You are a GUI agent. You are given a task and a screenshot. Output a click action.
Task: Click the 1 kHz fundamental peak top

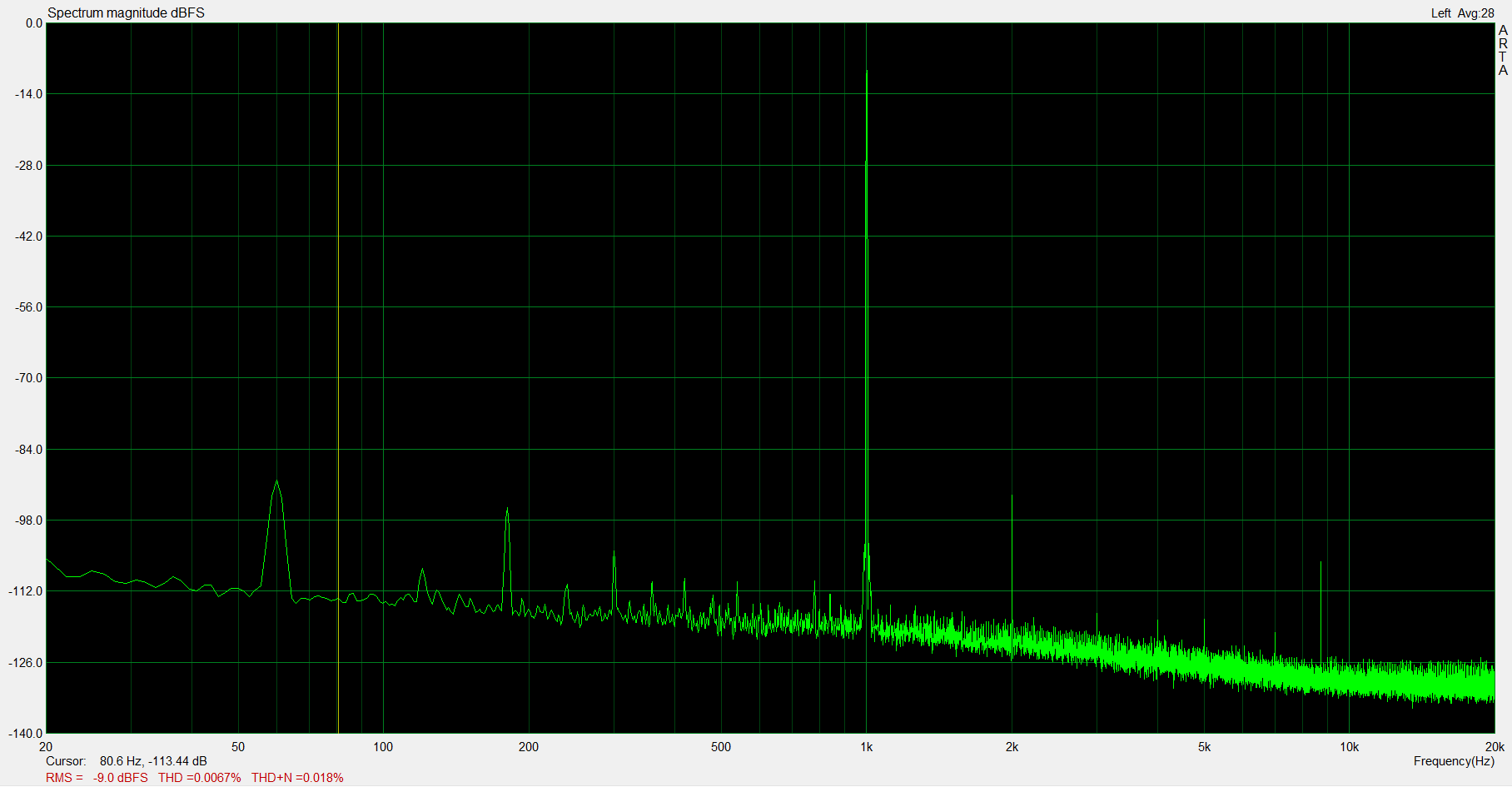867,73
